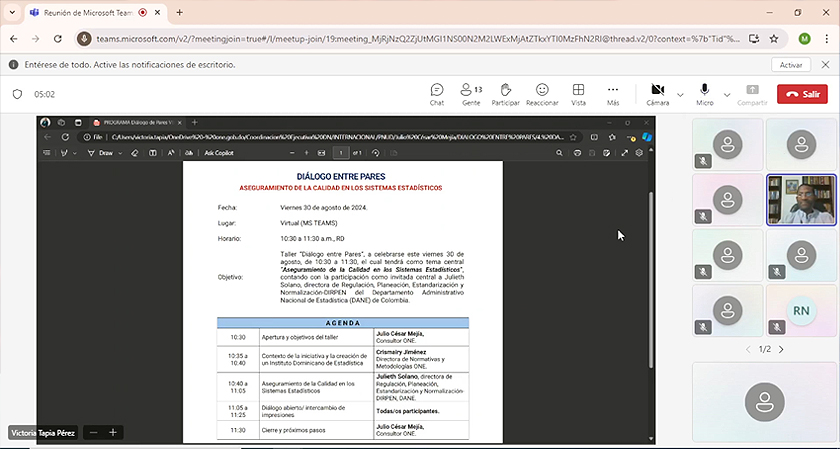The height and width of the screenshot is (449, 840).
Task: Click the Victoria Tapia Pérez presenter label
Action: (x=43, y=433)
